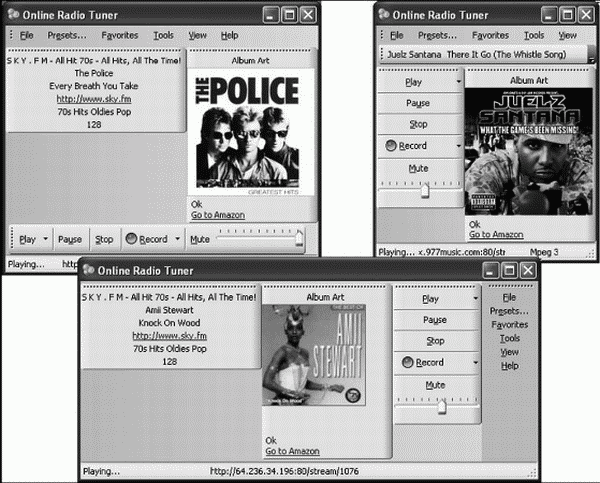Open the Go to Amazon link under the Police album
This screenshot has width=600, height=483.
click(218, 215)
